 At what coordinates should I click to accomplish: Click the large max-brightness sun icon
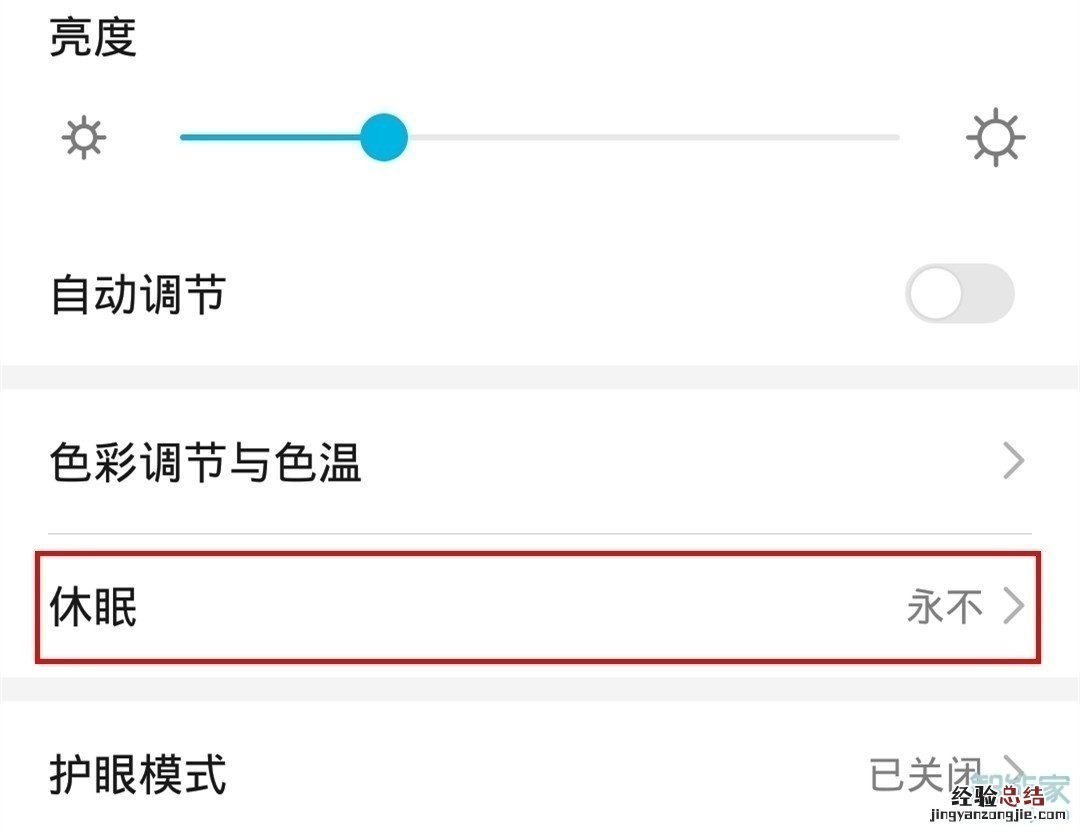(996, 138)
